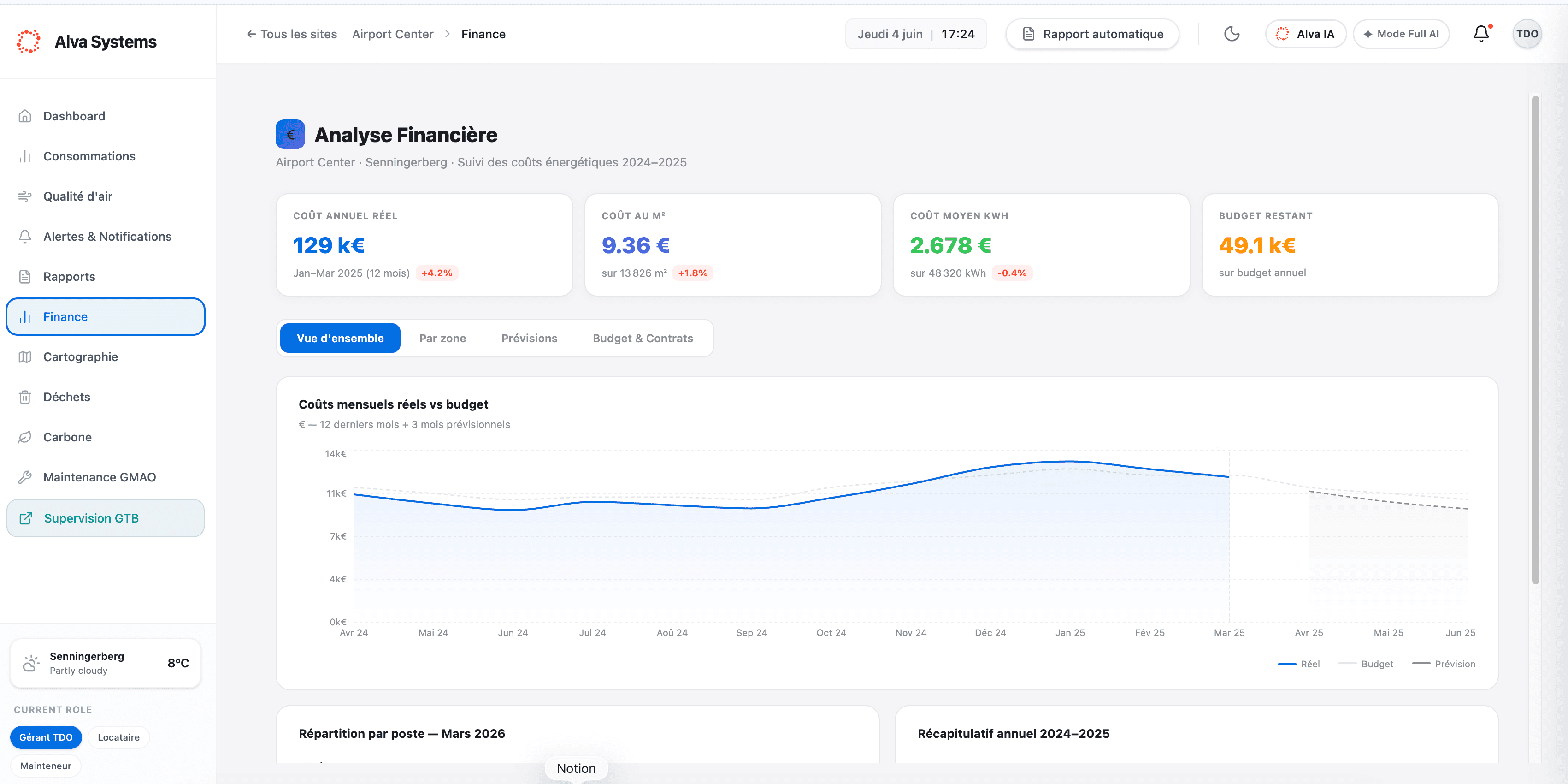This screenshot has height=784, width=1568.
Task: Click the Carbone leaf icon
Action: point(25,437)
